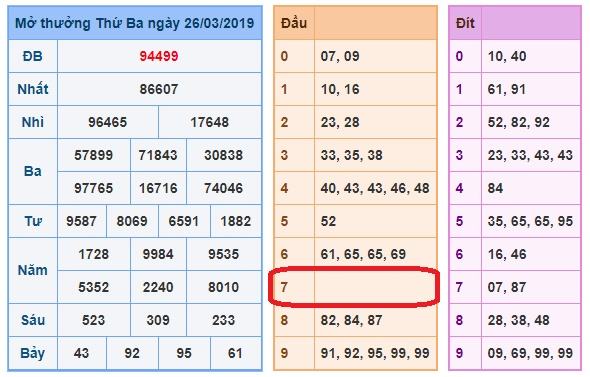
Task: Click Sáu prize number 523
Action: [94, 320]
